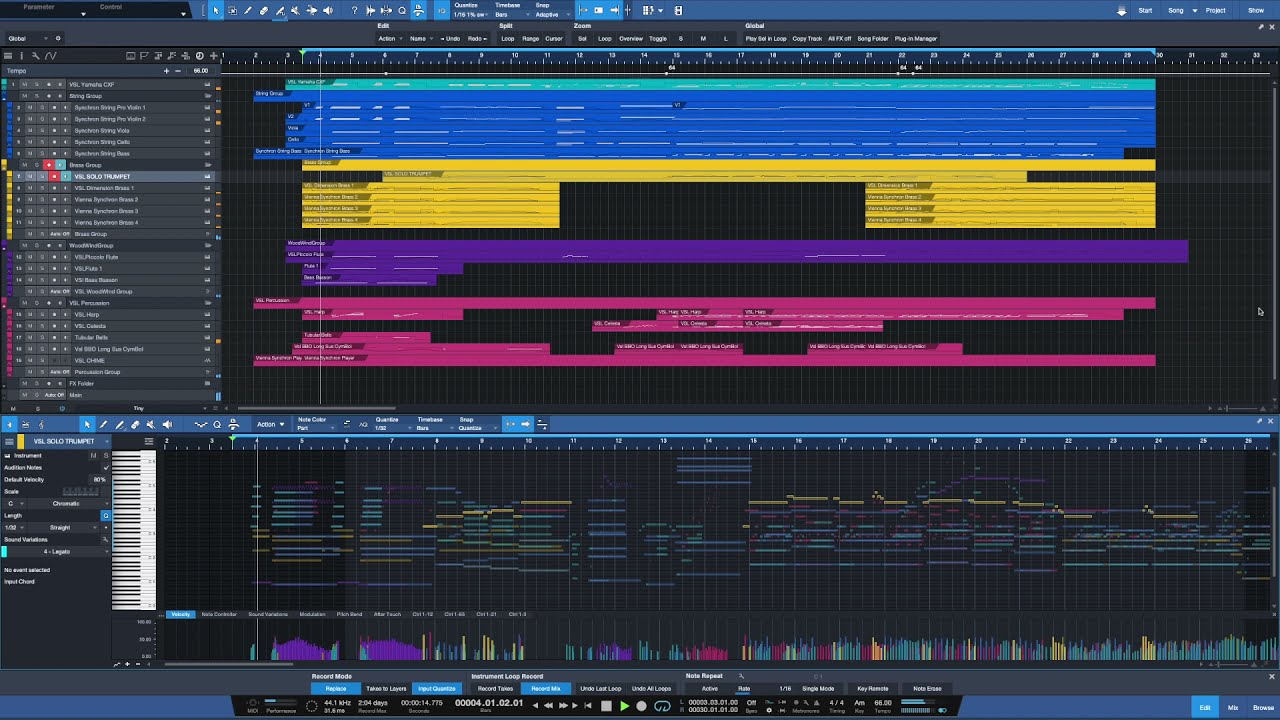Screen dimensions: 1280x720
Task: Open the 4 - Legato sound variation dropdown
Action: click(60, 551)
